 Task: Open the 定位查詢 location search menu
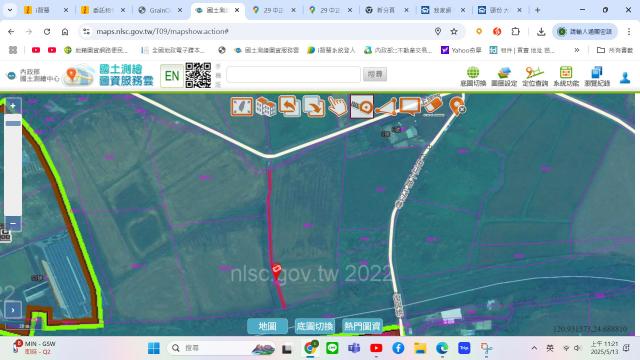pyautogui.click(x=535, y=76)
